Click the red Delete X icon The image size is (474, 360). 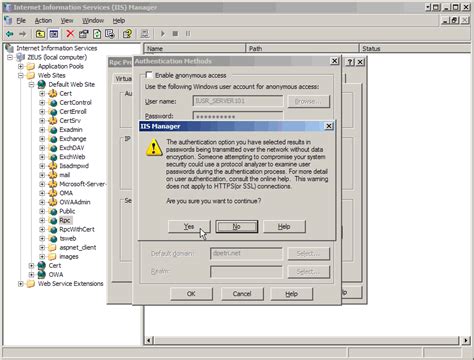[70, 34]
